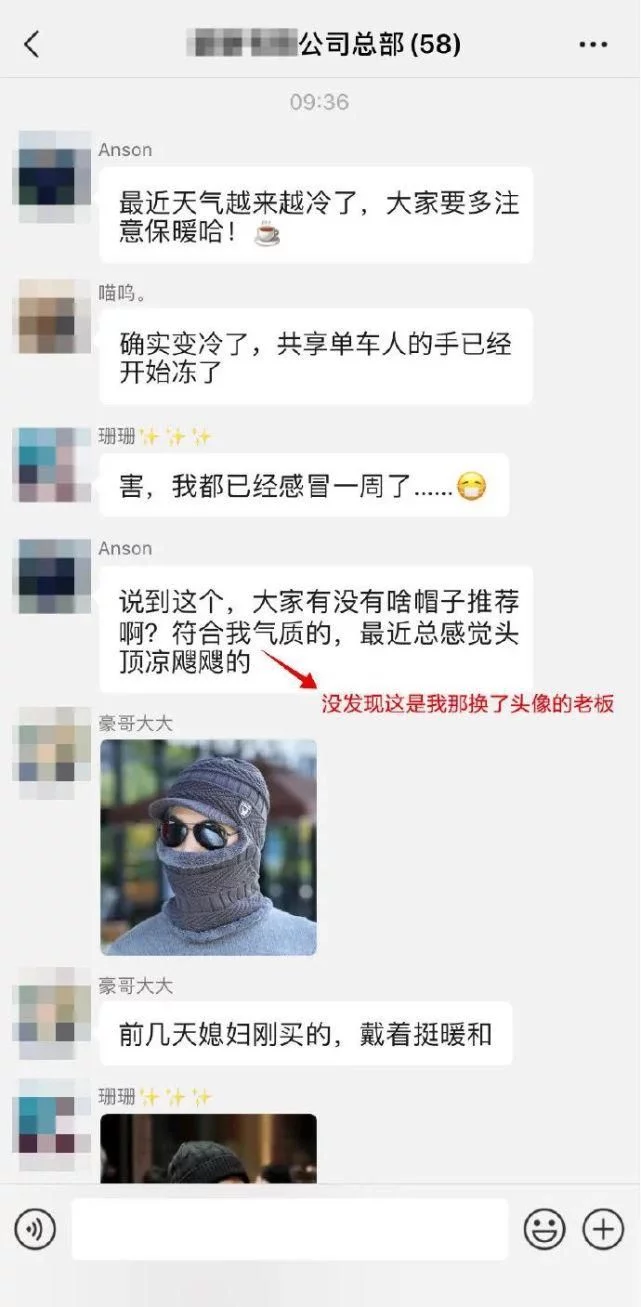Open the three-dot chat options menu
The width and height of the screenshot is (641, 1307).
(593, 45)
